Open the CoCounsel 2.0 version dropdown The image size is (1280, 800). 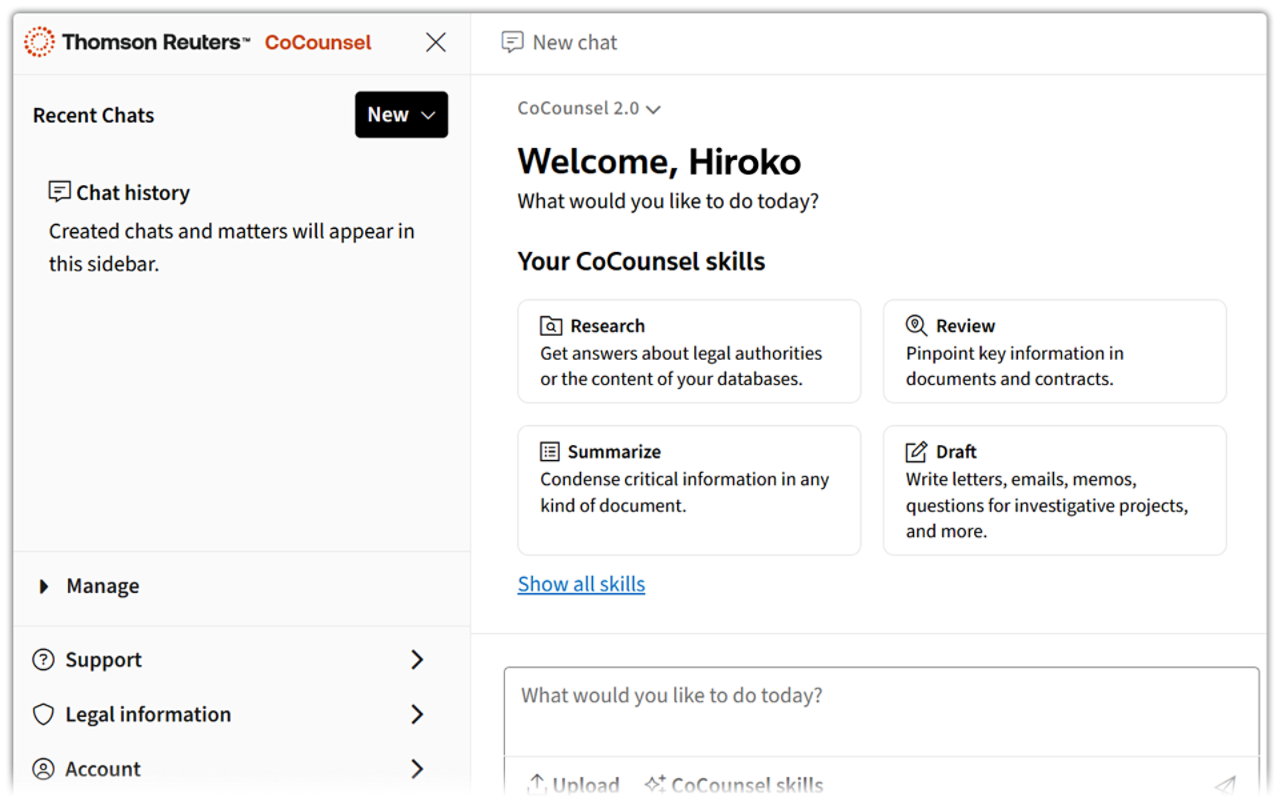(589, 109)
